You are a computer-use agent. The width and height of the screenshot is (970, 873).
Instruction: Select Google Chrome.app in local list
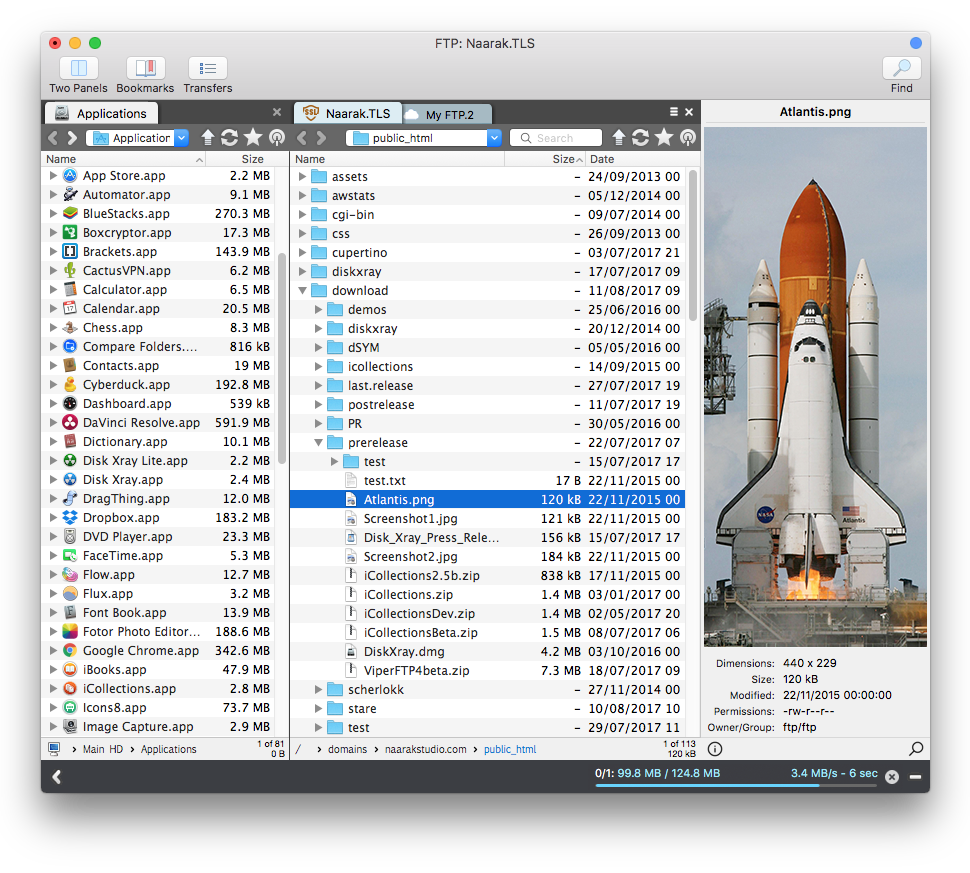(x=160, y=650)
